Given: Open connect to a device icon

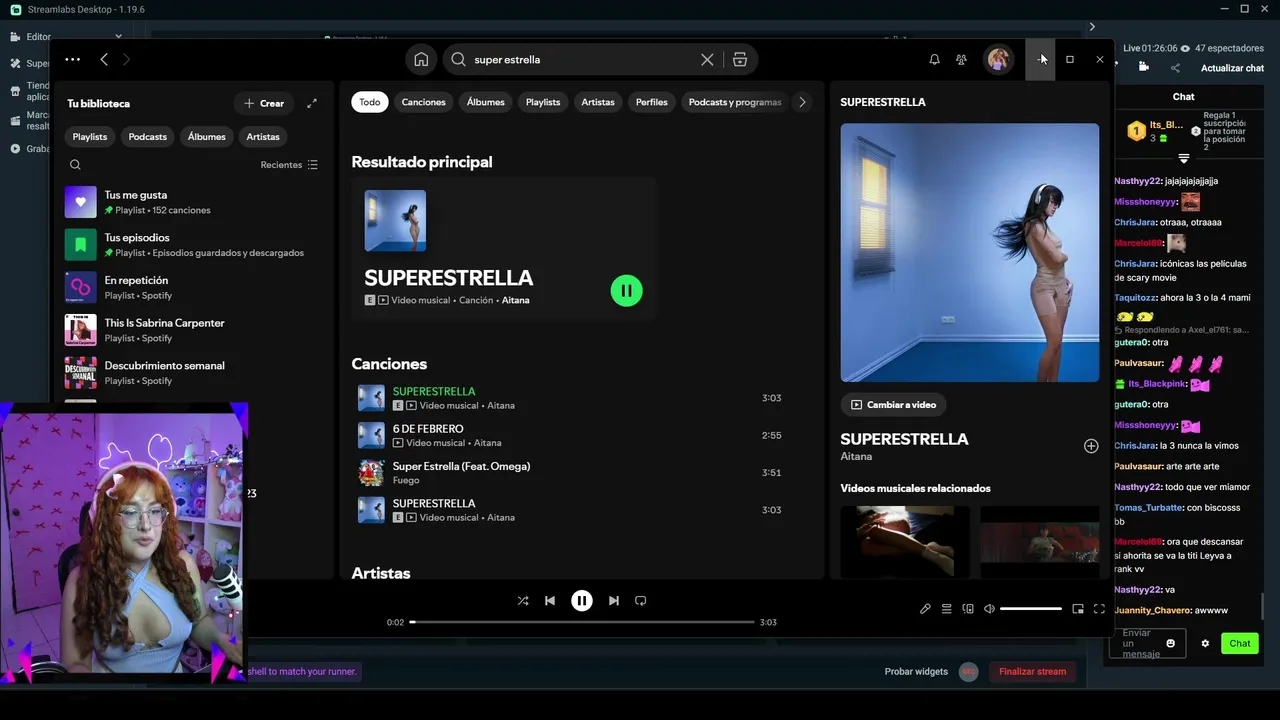Looking at the screenshot, I should click(x=968, y=609).
